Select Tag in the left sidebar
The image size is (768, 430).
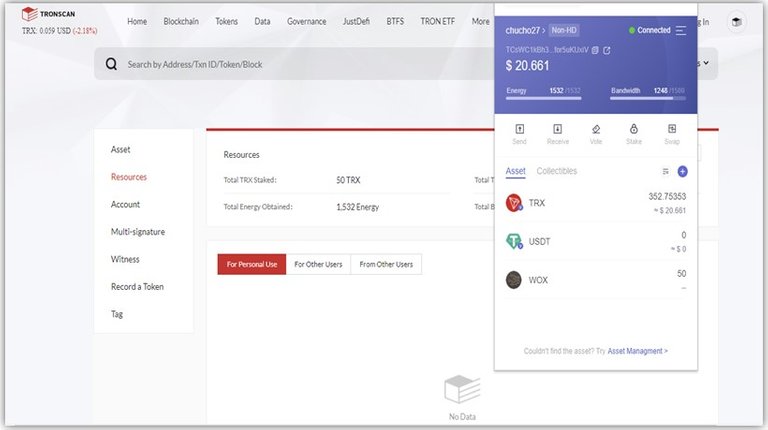point(117,314)
